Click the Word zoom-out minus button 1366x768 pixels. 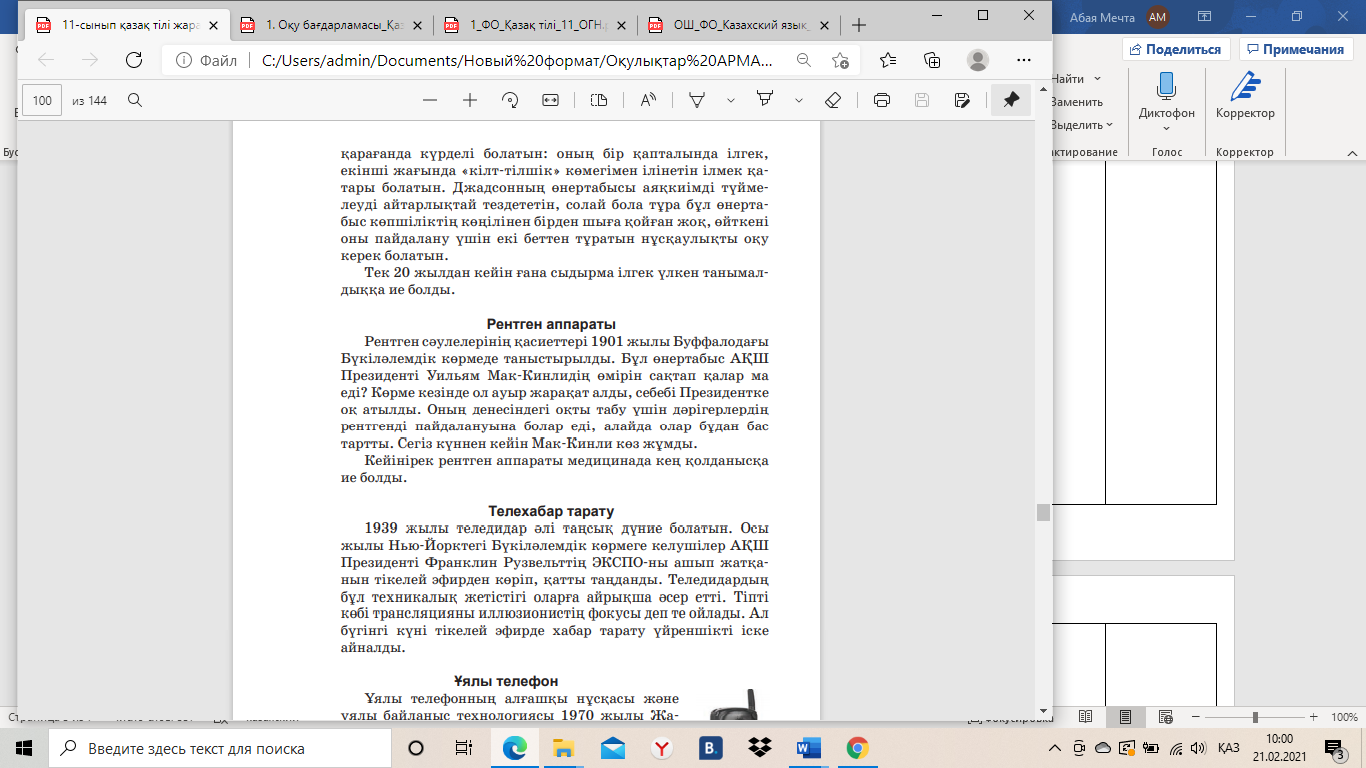pyautogui.click(x=1195, y=717)
